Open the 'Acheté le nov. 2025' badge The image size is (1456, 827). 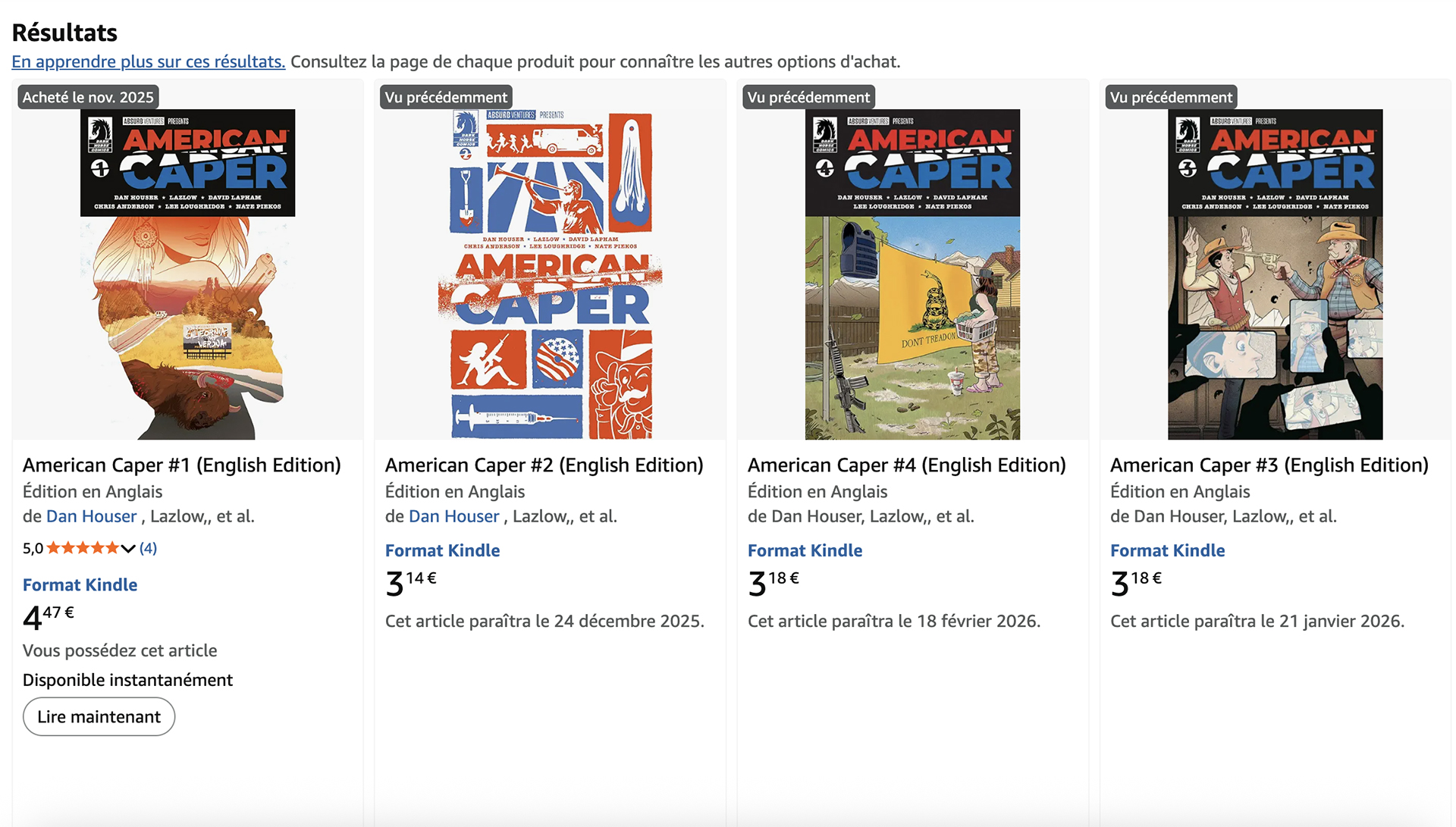[86, 96]
